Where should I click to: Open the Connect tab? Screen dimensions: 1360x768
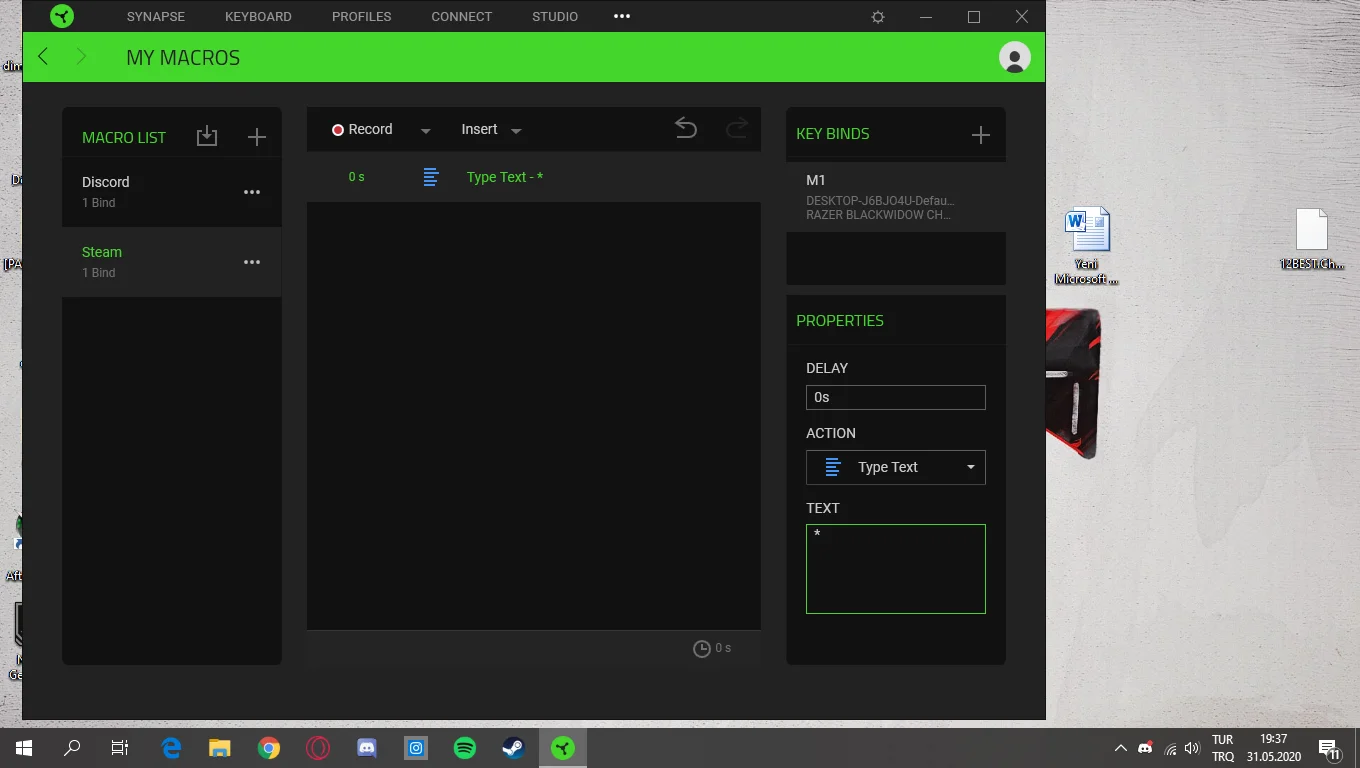pos(462,16)
